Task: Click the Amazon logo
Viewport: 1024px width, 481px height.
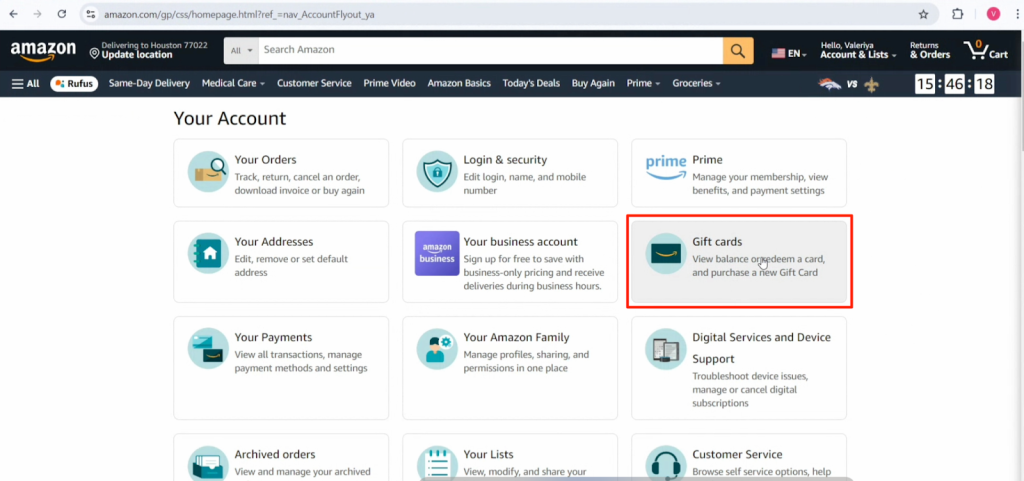Action: pyautogui.click(x=43, y=50)
